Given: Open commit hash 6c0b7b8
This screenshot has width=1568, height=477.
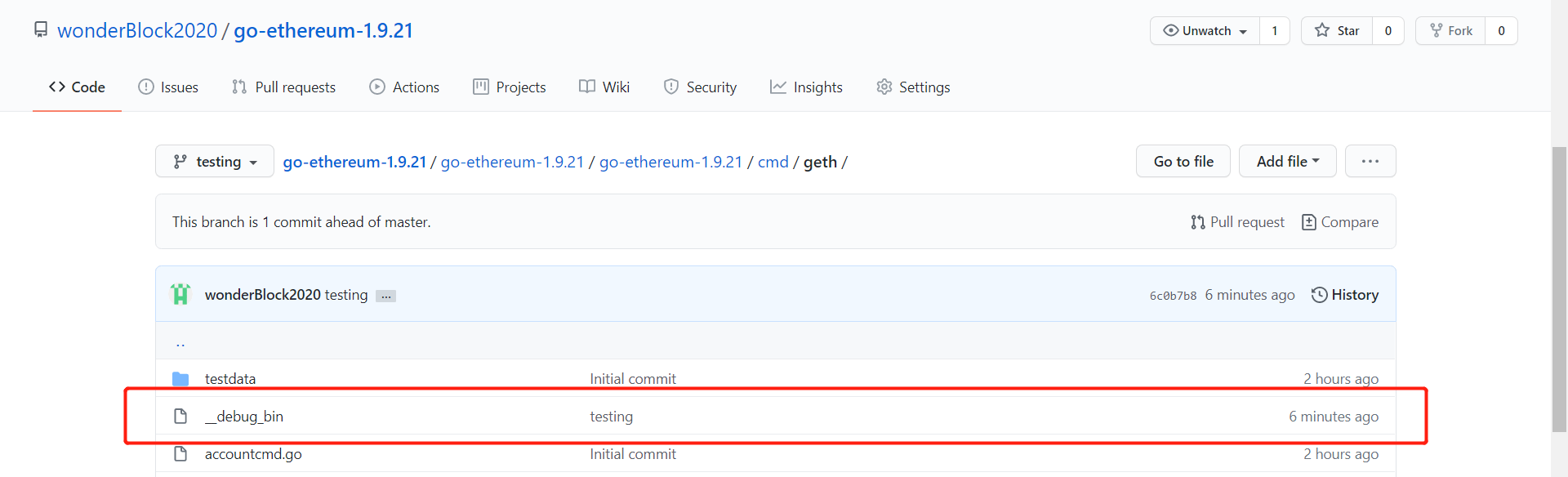Looking at the screenshot, I should coord(1173,296).
